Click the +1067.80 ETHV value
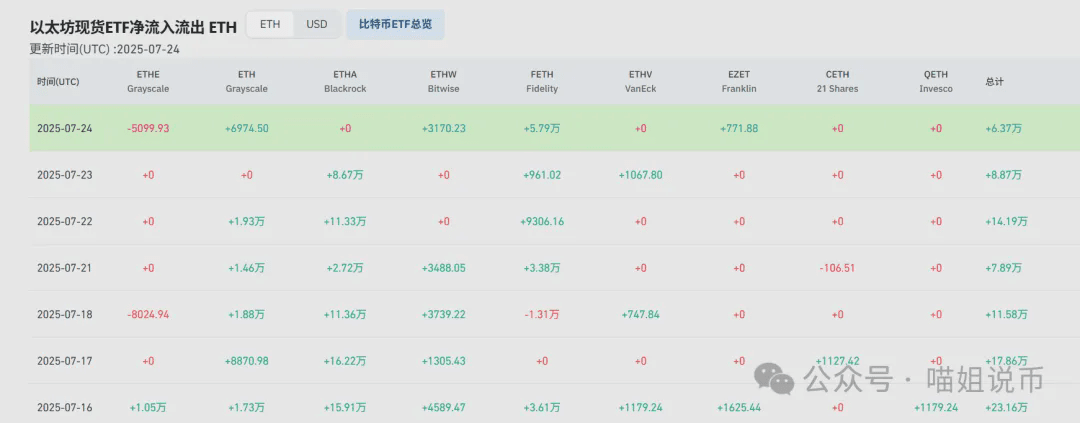 click(641, 175)
